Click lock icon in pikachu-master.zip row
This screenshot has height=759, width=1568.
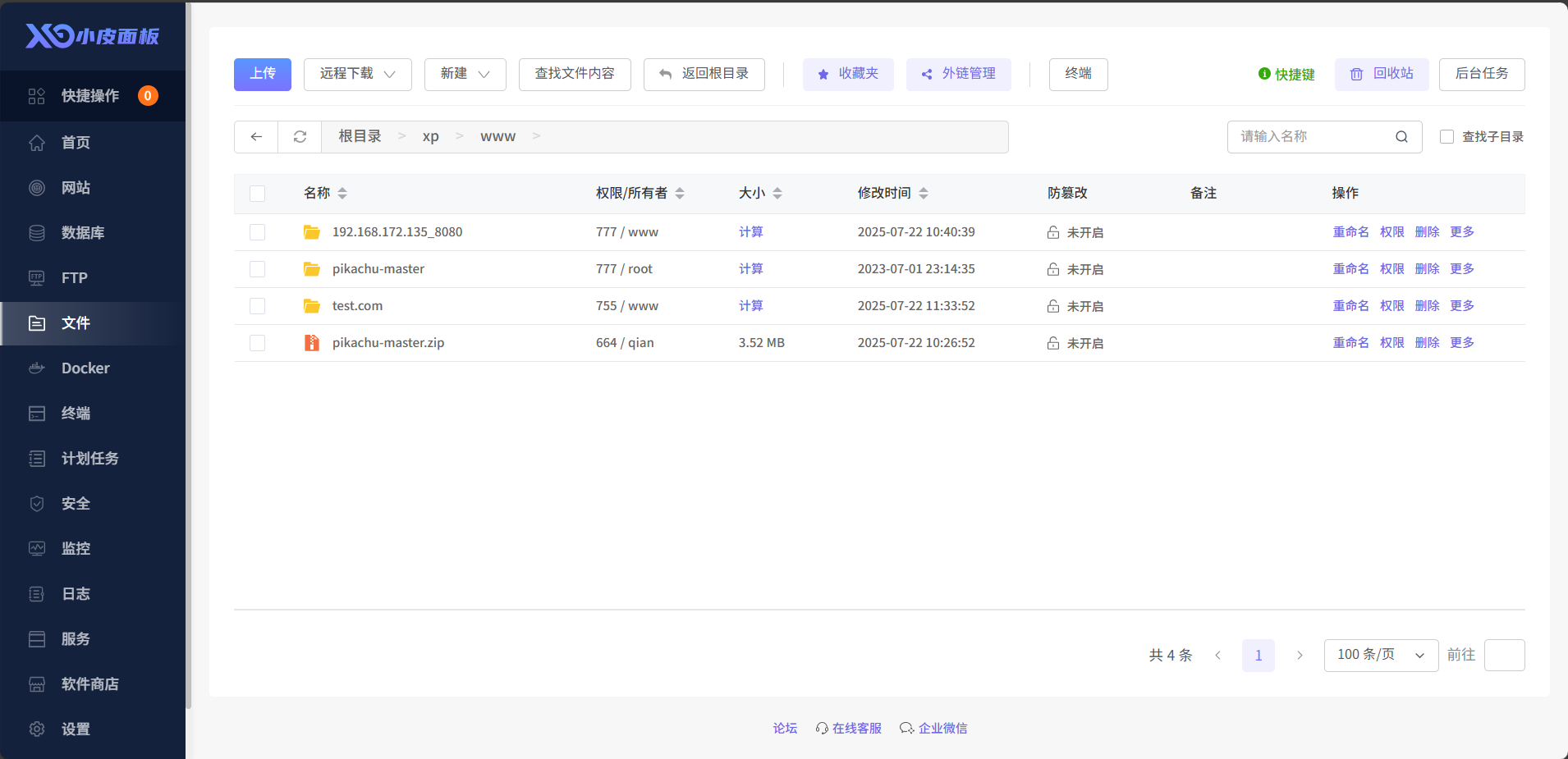1053,343
